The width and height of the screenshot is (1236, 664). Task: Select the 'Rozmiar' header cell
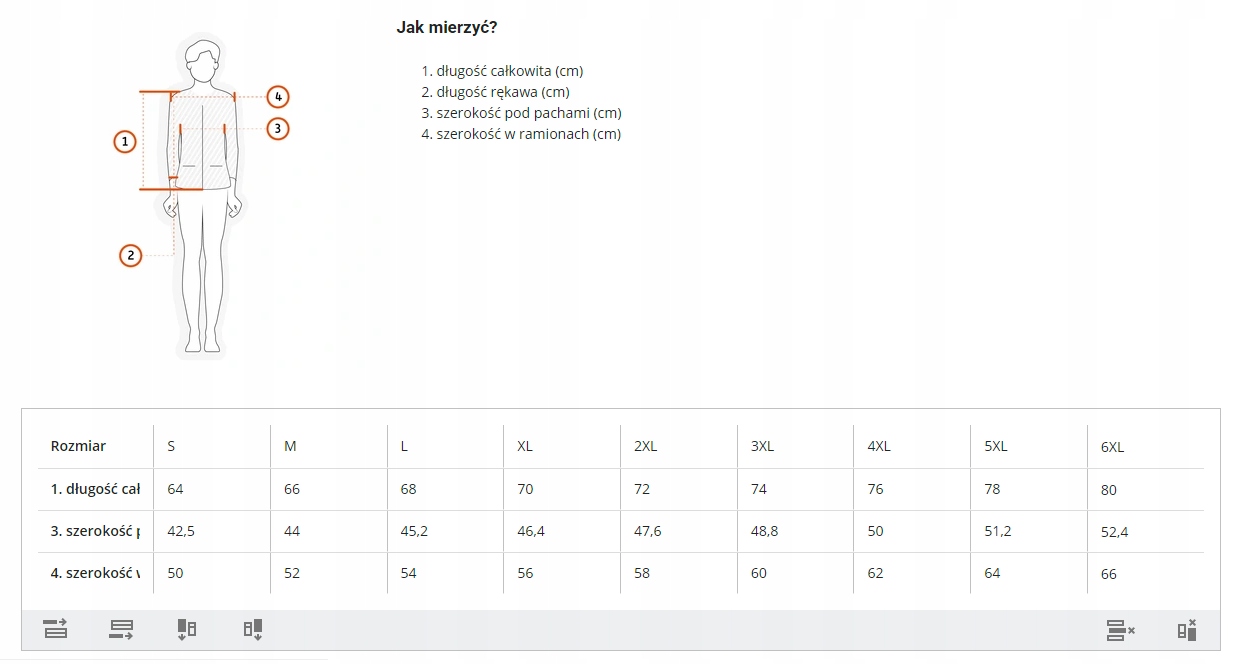pos(78,446)
